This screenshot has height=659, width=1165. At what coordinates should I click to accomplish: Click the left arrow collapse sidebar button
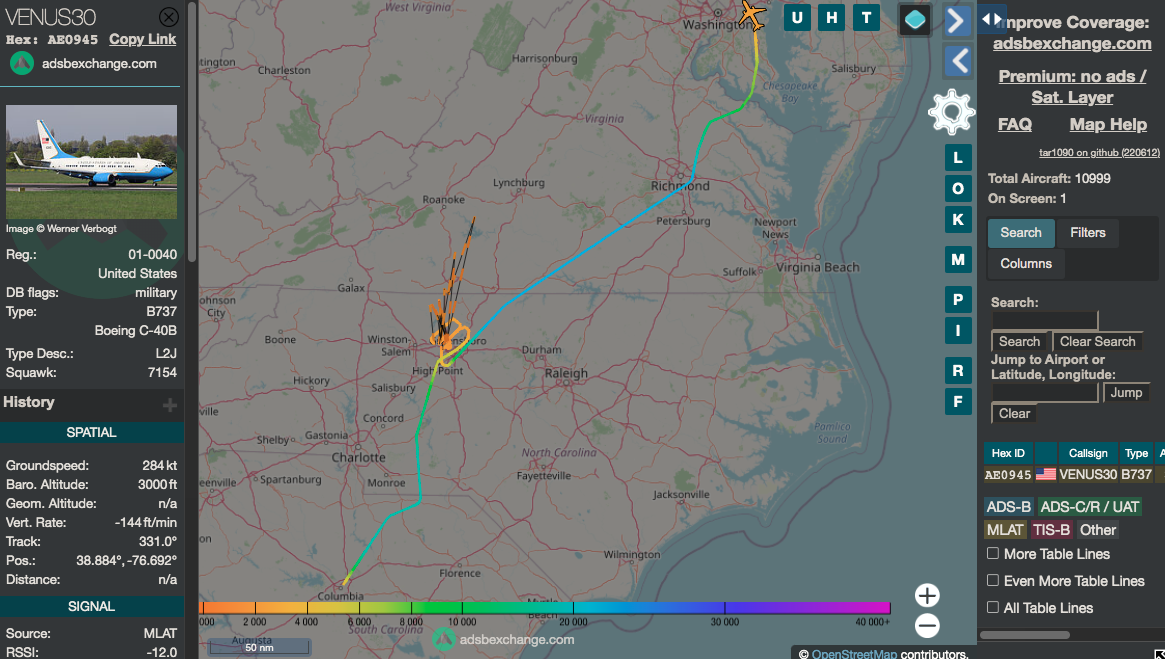(x=958, y=61)
